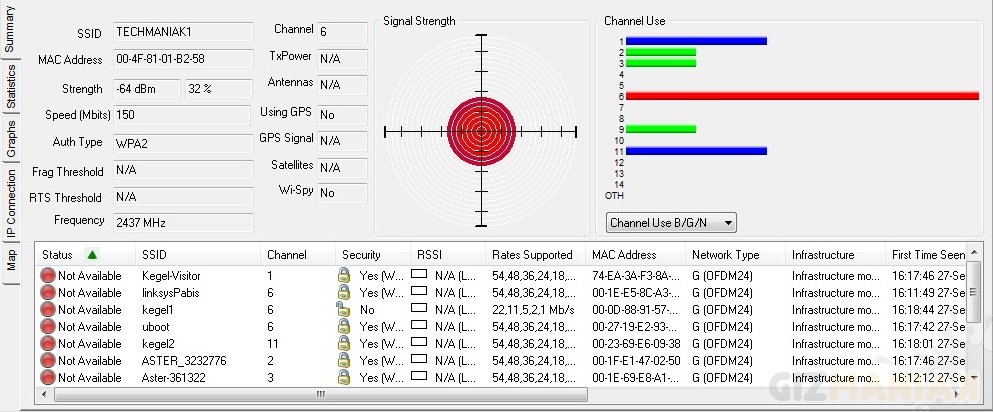Click padlock icon in ASTER_3232776 row
993x412 pixels.
pos(344,360)
